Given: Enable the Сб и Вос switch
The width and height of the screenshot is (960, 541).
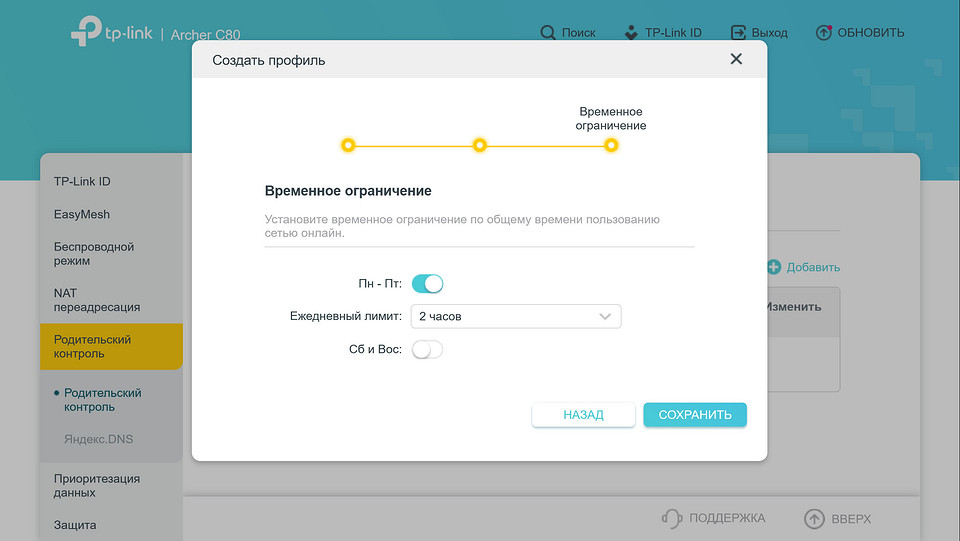Looking at the screenshot, I should [427, 349].
